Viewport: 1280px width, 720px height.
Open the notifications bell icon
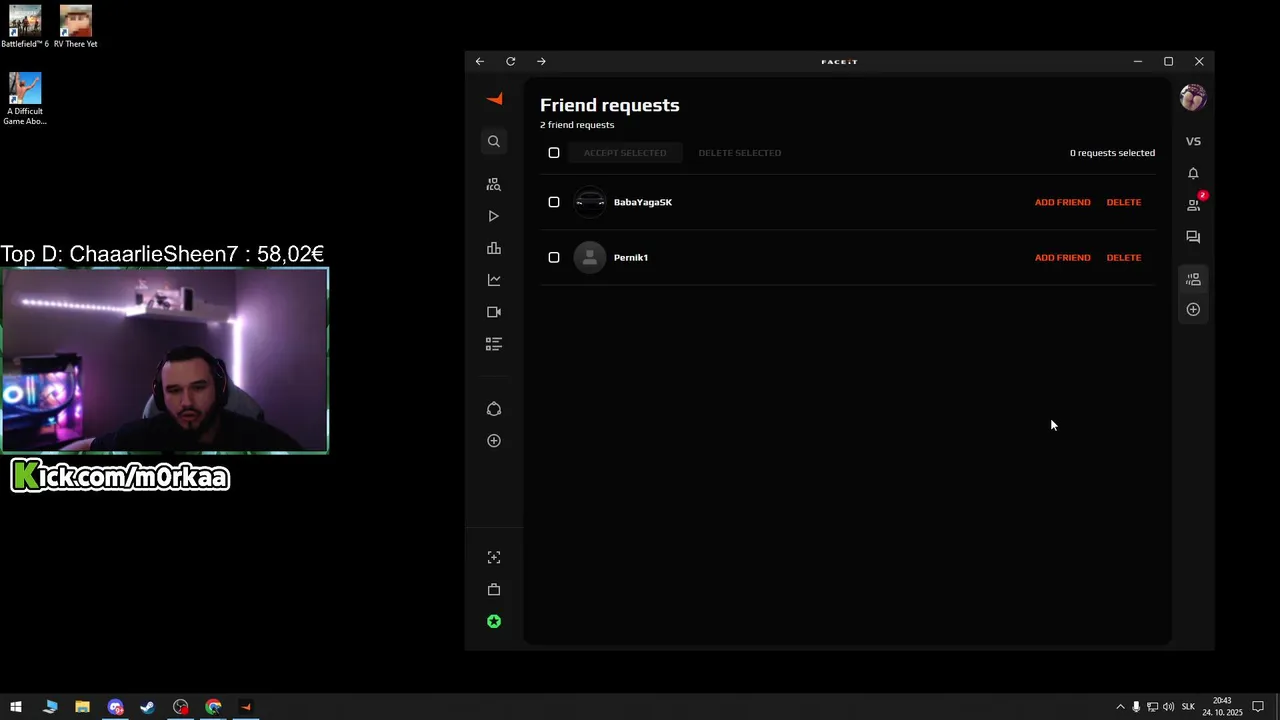coord(1193,174)
